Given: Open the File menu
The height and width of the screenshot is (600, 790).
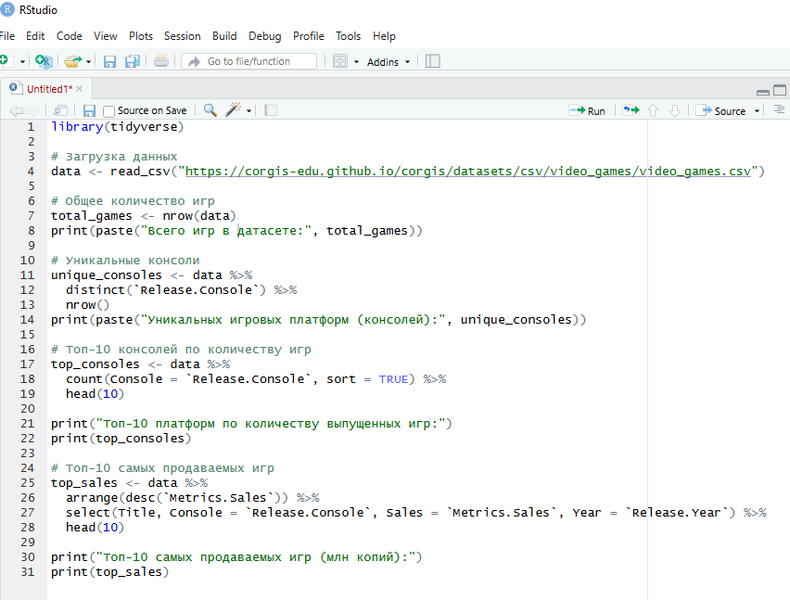Looking at the screenshot, I should [x=7, y=36].
